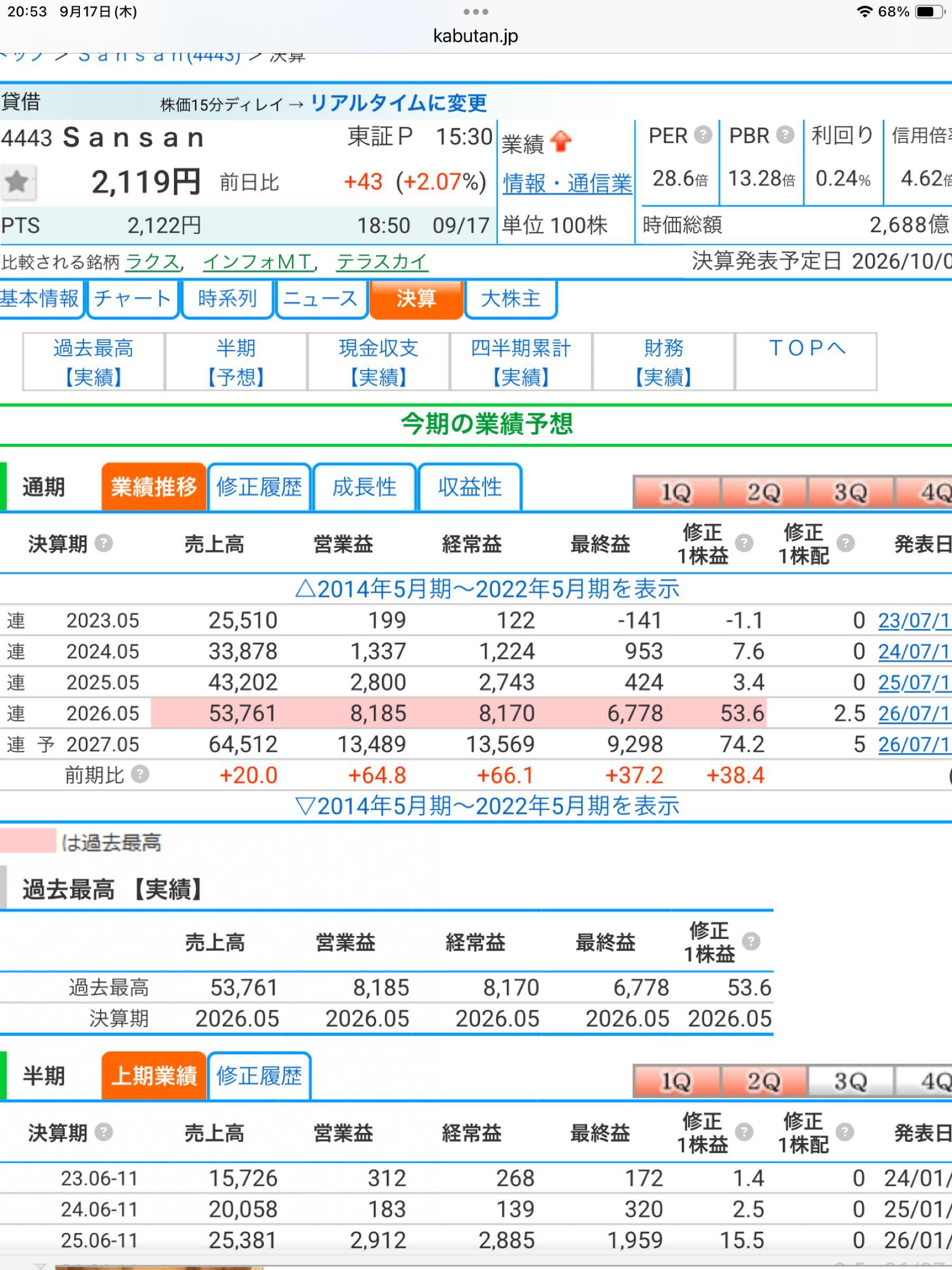This screenshot has height=1270, width=952.
Task: Click help icon beside 決算期 in 半期 table
Action: click(x=103, y=1132)
